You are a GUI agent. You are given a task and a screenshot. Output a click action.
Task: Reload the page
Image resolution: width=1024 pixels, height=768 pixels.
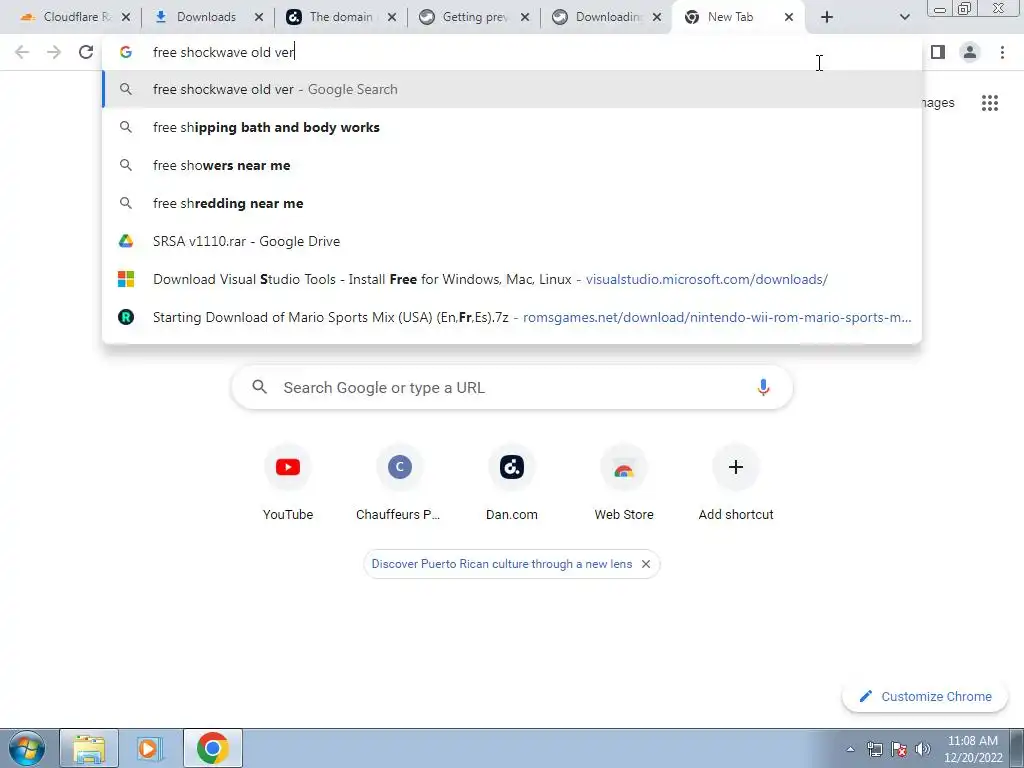[x=86, y=52]
